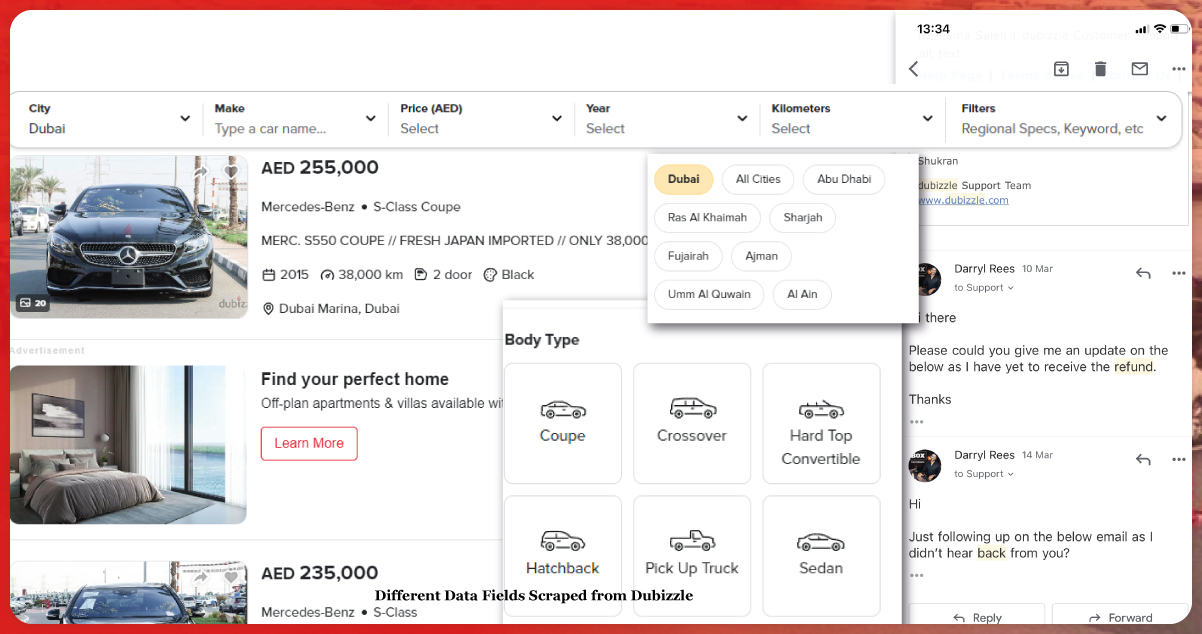The width and height of the screenshot is (1202, 634).
Task: Select the Fujairah city chip
Action: click(x=688, y=256)
